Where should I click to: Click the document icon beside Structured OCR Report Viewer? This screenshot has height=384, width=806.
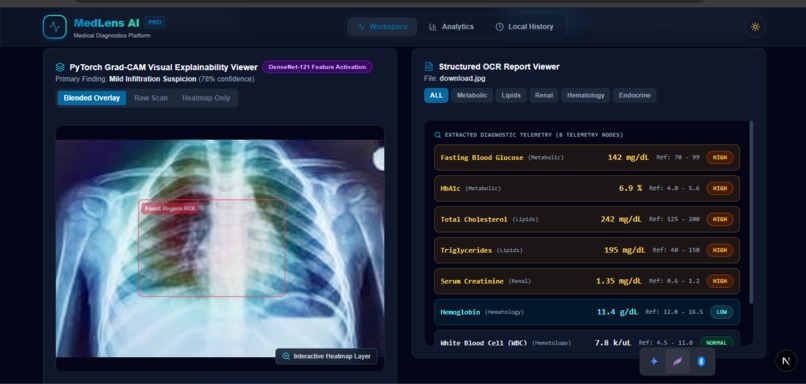click(x=429, y=67)
